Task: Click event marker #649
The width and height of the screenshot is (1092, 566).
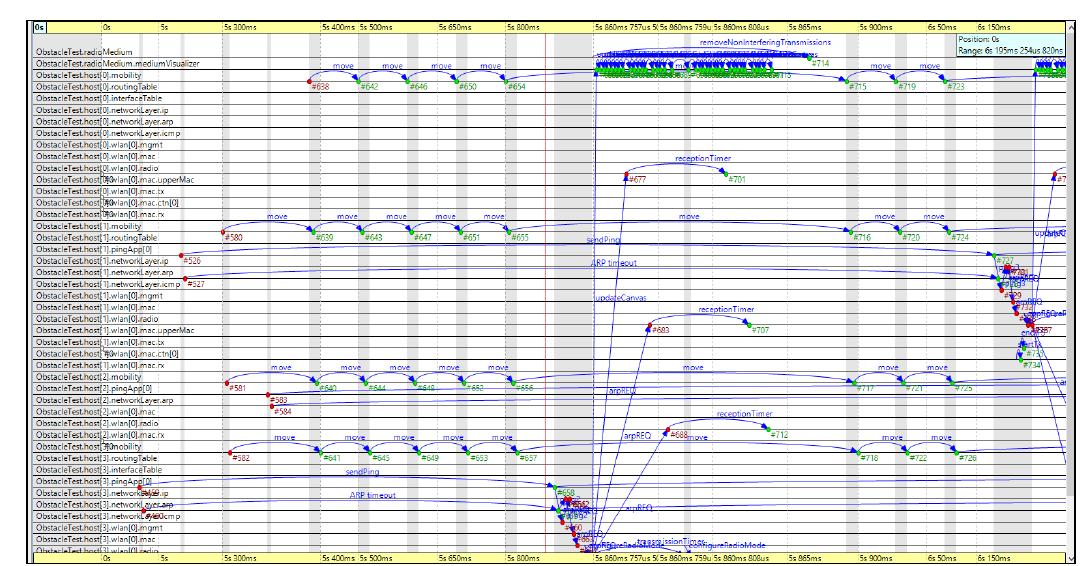Action: point(419,453)
